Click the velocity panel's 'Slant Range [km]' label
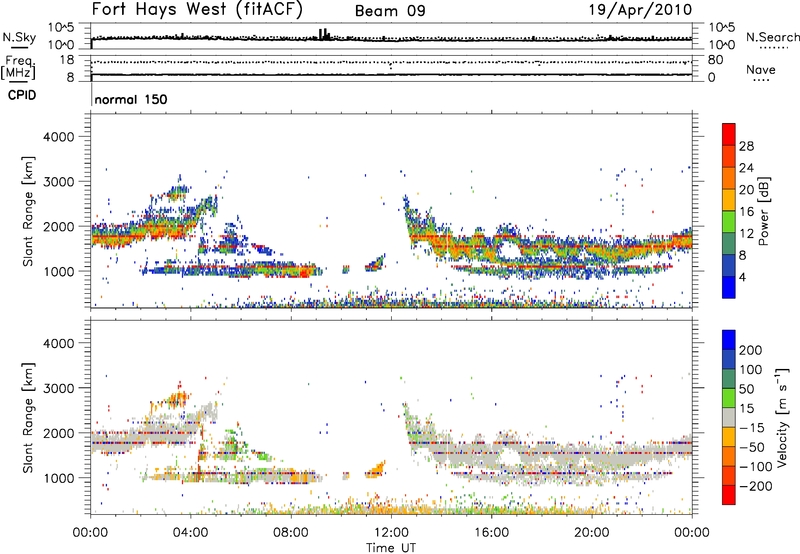 (28, 417)
